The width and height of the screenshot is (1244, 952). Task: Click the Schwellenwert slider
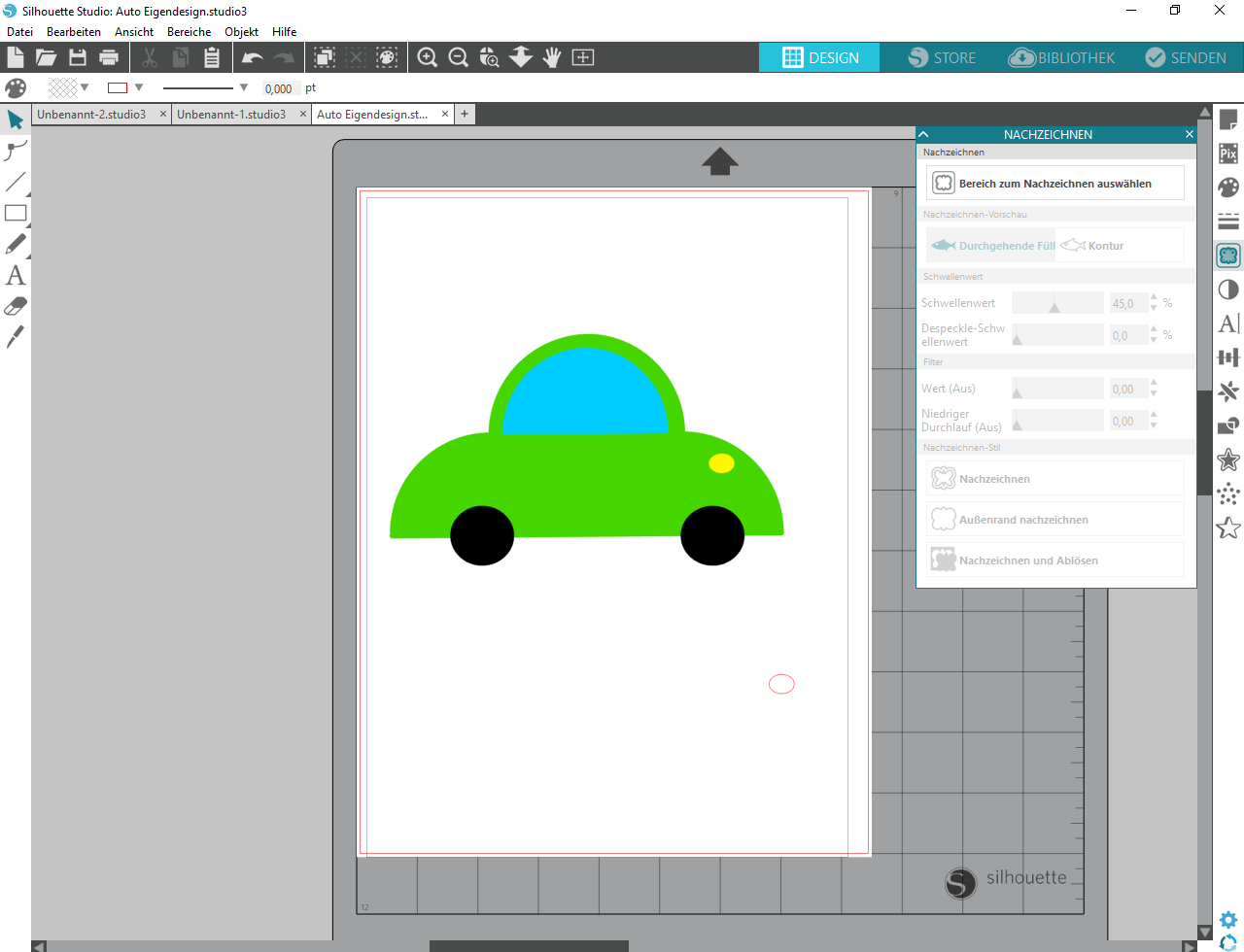click(1056, 303)
